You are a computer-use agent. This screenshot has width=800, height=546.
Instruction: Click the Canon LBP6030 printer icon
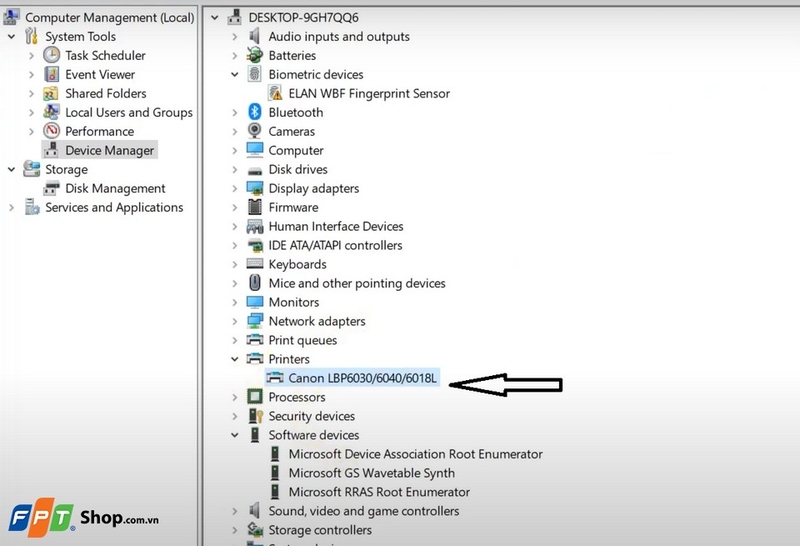[275, 378]
